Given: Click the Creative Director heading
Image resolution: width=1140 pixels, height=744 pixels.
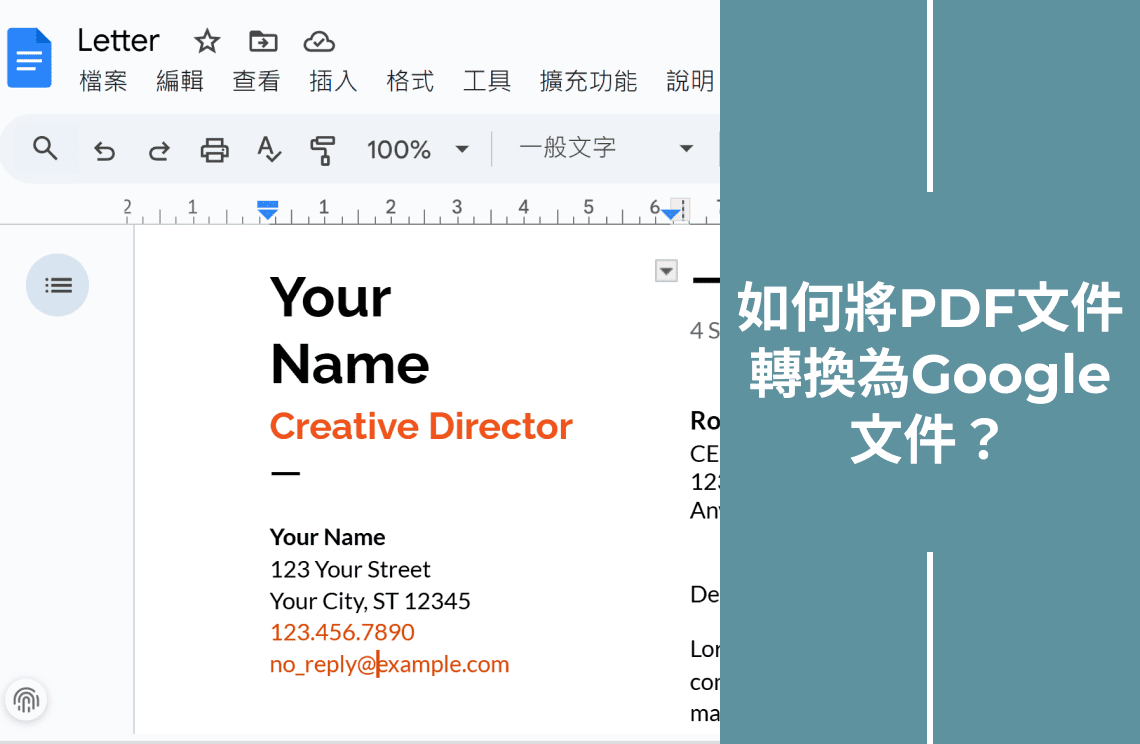Looking at the screenshot, I should tap(421, 426).
